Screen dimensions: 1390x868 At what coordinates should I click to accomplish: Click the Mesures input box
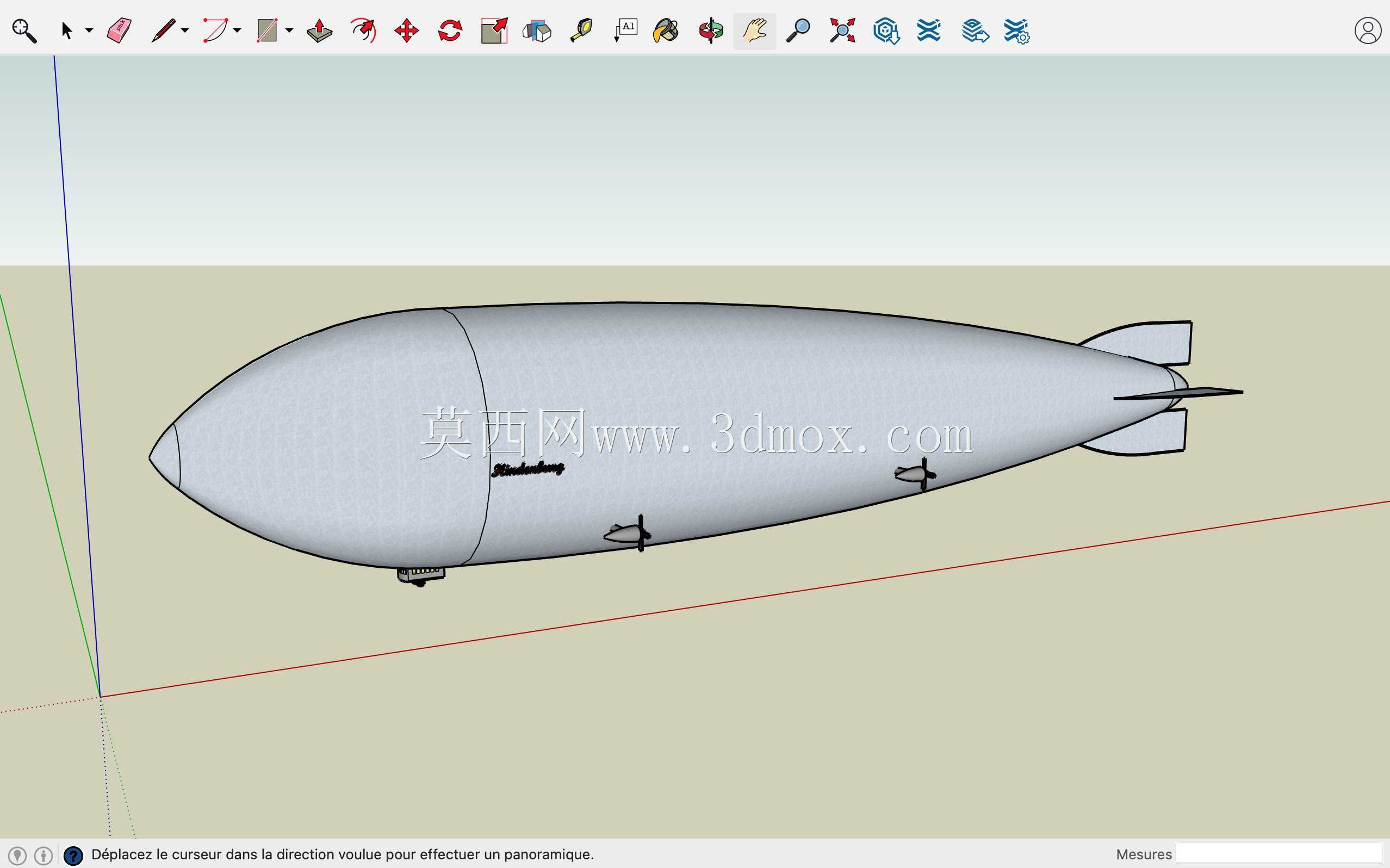pos(1279,854)
